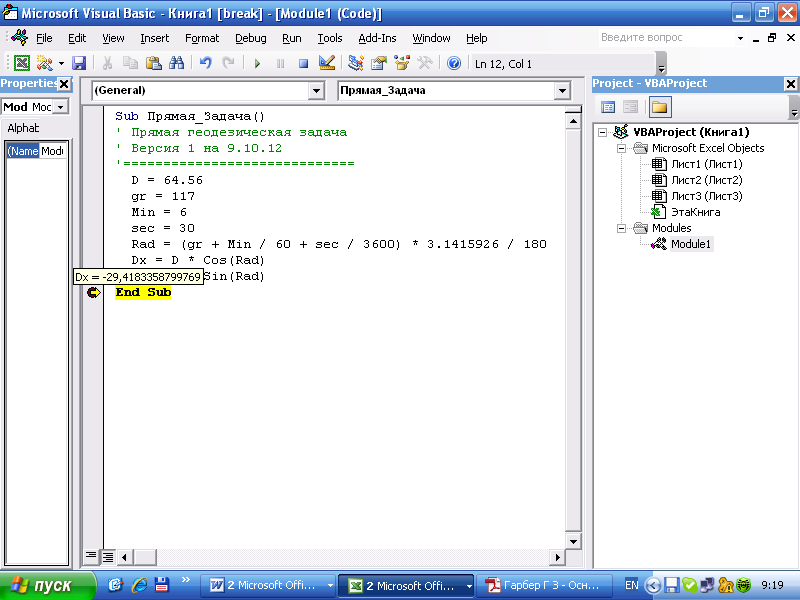This screenshot has width=800, height=600.
Task: Select Лист3 (Лист3) in project tree
Action: coord(707,196)
